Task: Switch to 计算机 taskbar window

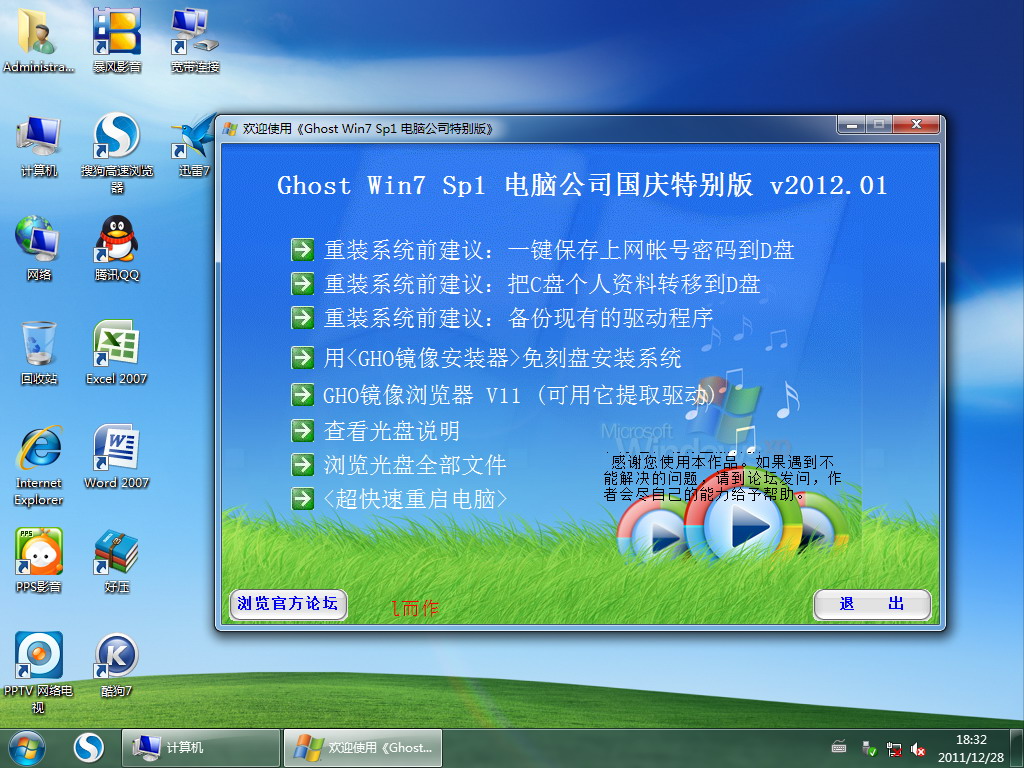Action: point(200,748)
